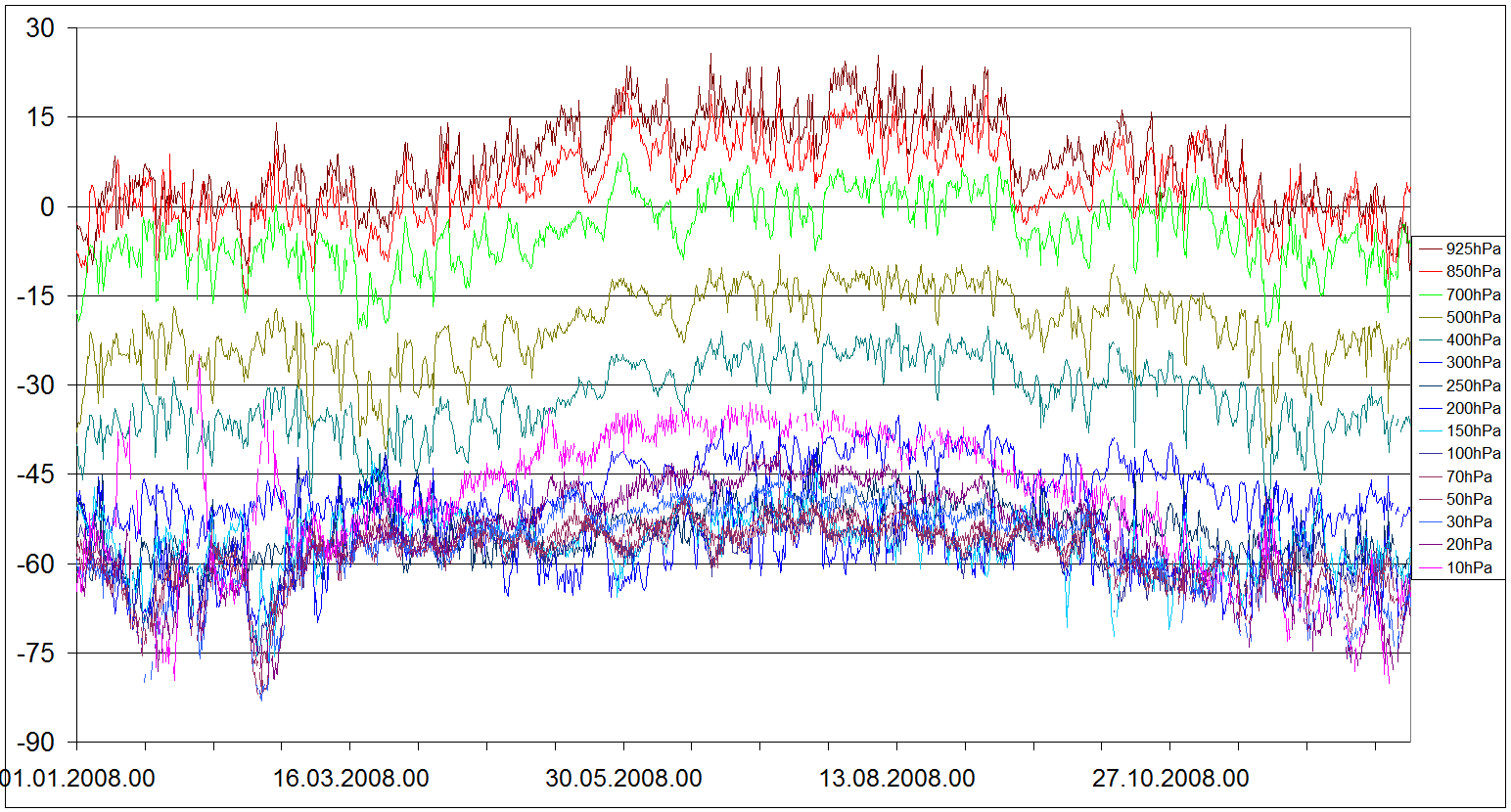The image size is (1511, 812).
Task: Click the 400hPa legend label
Action: coord(1473,339)
